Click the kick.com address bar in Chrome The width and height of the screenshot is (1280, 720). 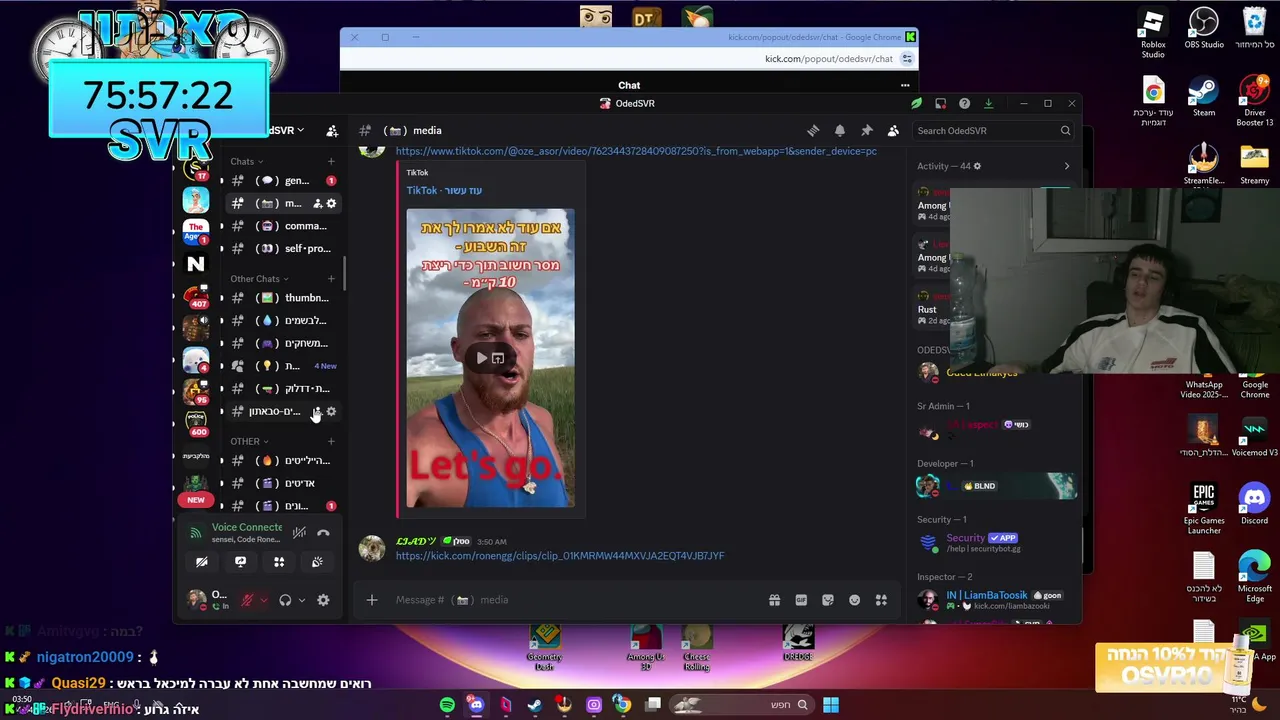(x=828, y=59)
